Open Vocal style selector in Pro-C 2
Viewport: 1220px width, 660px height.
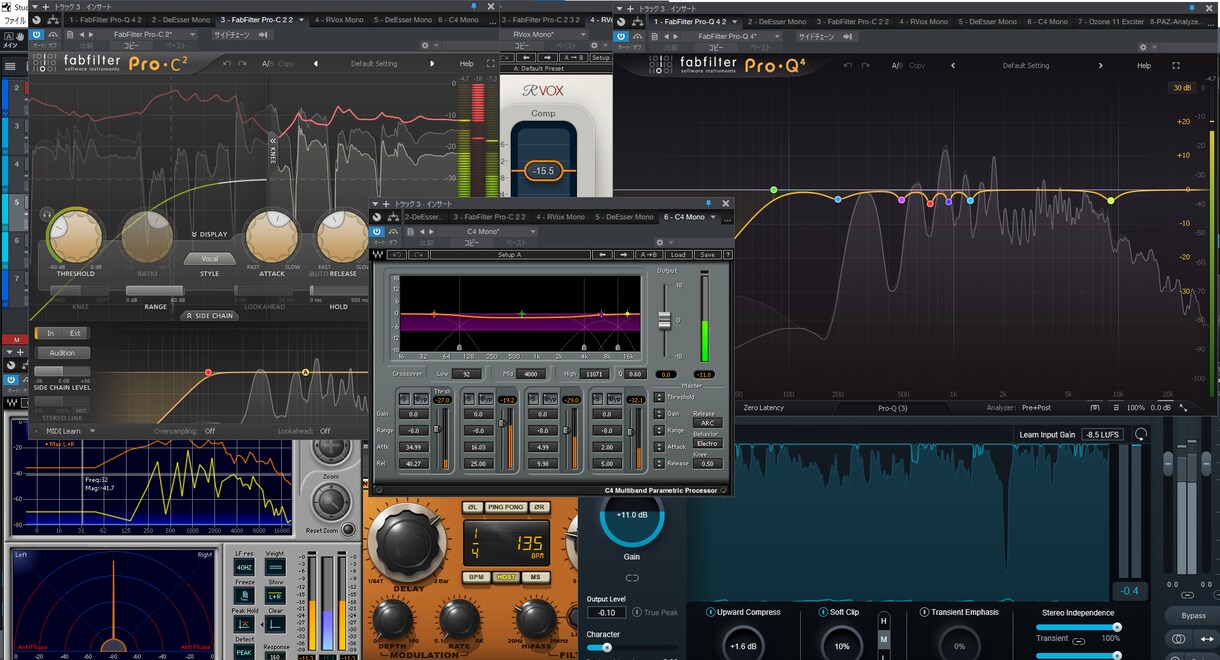pos(209,258)
